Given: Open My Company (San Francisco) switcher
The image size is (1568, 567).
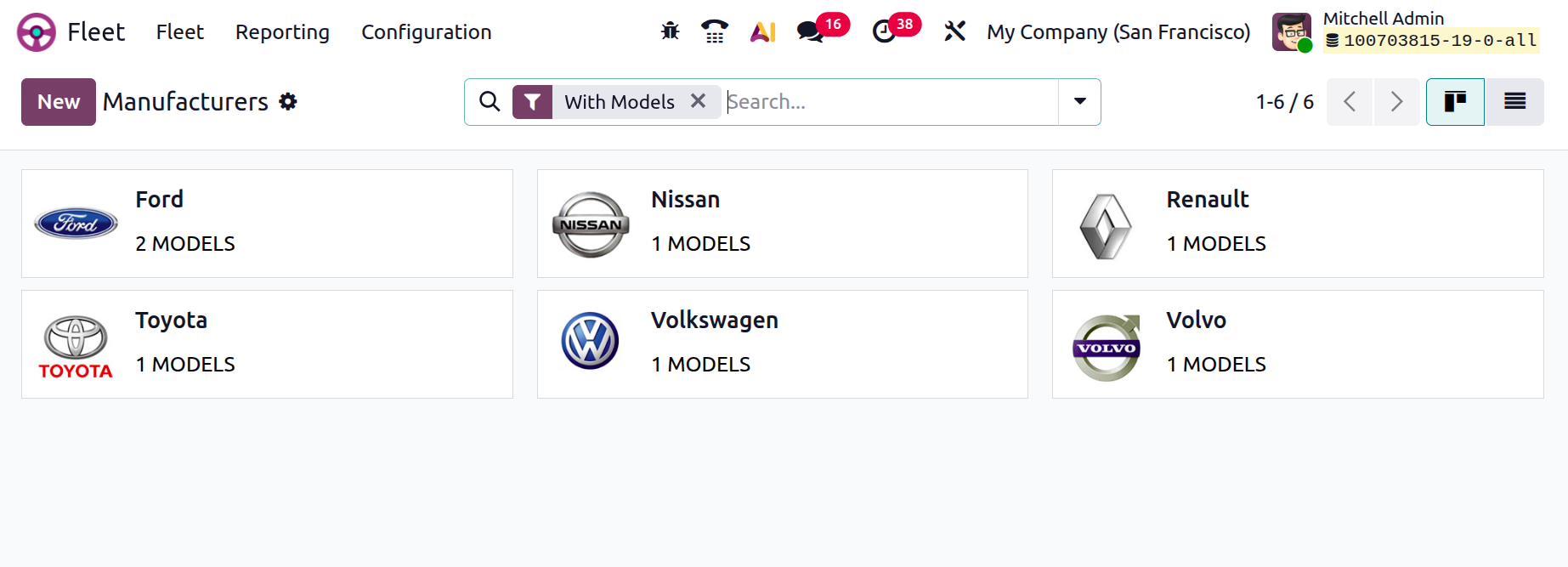Looking at the screenshot, I should (1118, 32).
